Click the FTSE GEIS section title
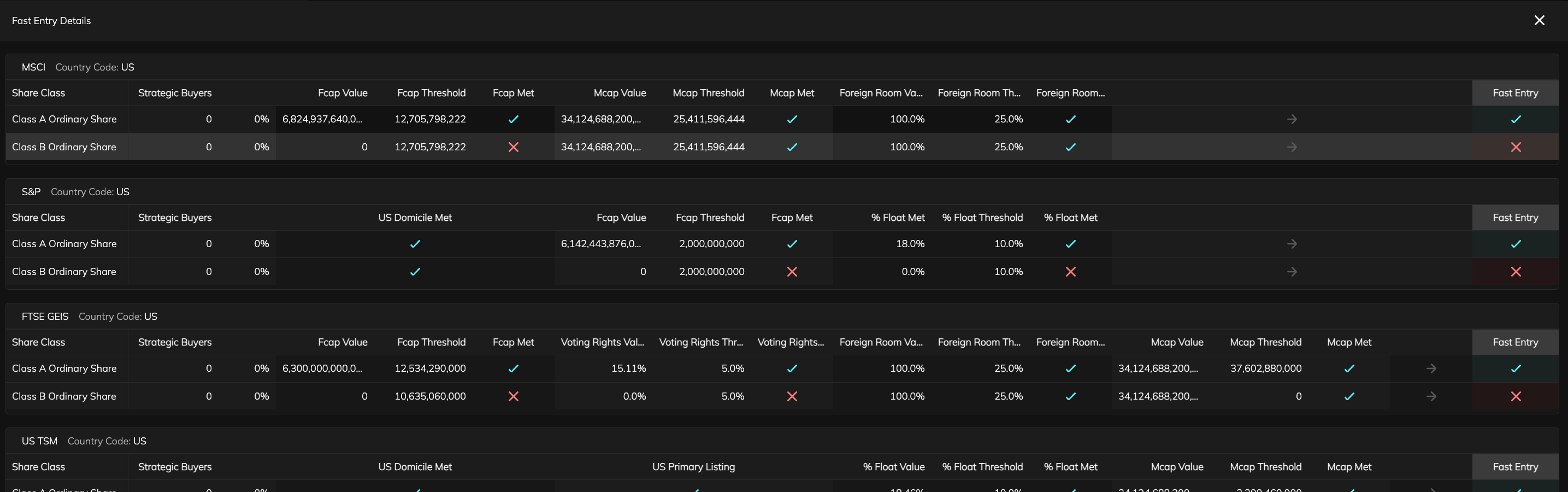 point(45,317)
